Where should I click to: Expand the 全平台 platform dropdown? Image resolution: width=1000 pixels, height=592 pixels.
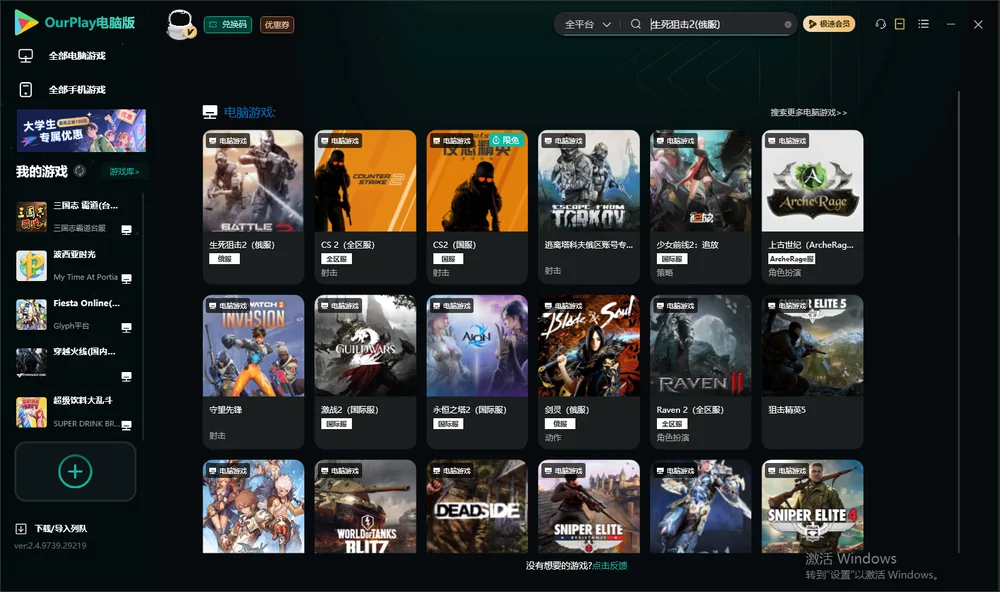[587, 24]
